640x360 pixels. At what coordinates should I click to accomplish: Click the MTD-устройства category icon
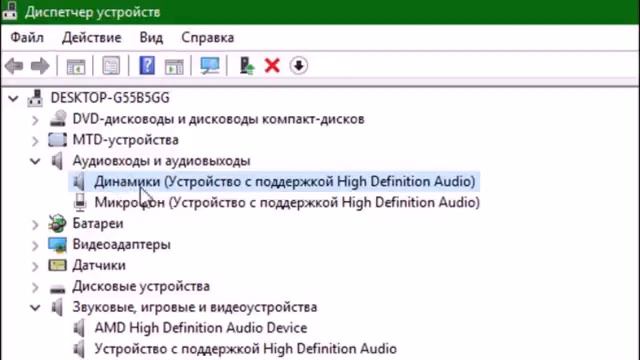tap(57, 140)
